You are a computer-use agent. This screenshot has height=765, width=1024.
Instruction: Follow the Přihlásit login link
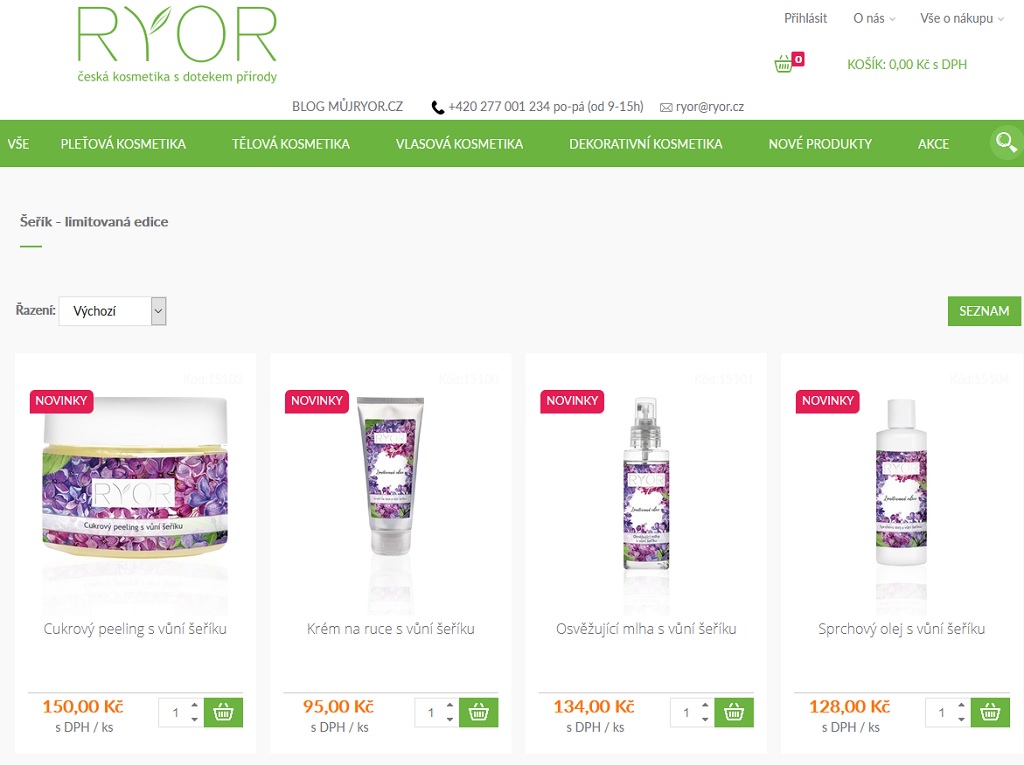point(805,18)
